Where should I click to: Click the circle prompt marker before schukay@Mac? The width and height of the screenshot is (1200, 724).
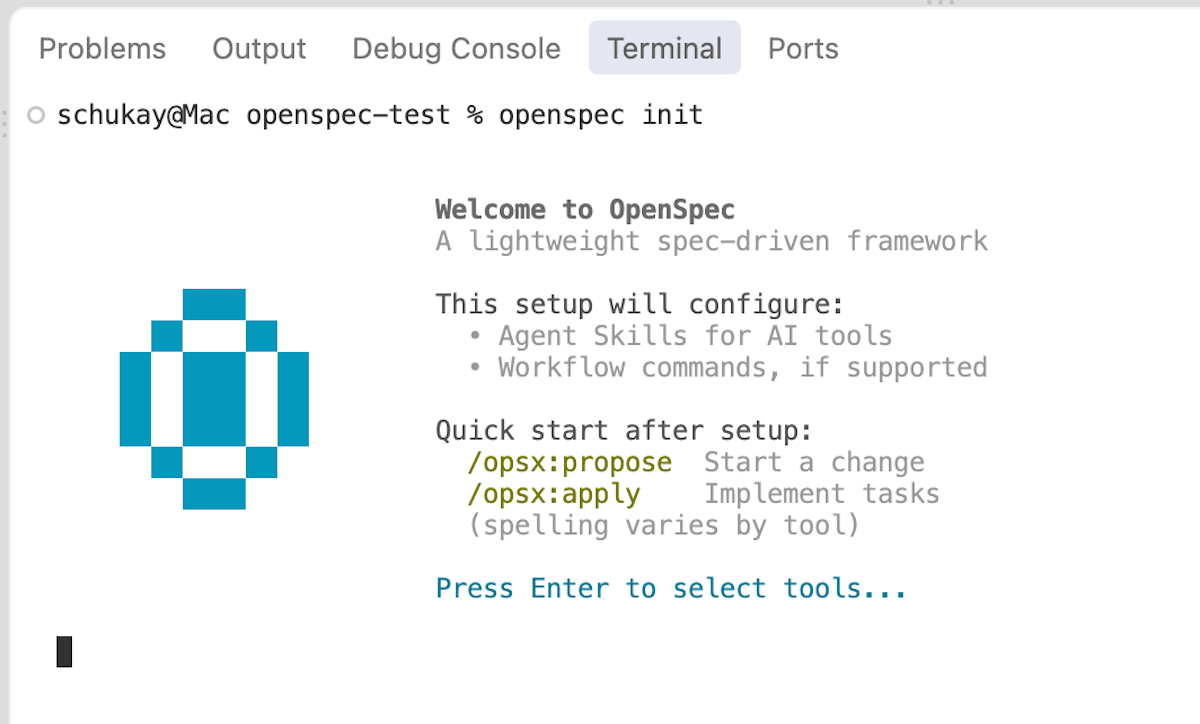tap(37, 115)
